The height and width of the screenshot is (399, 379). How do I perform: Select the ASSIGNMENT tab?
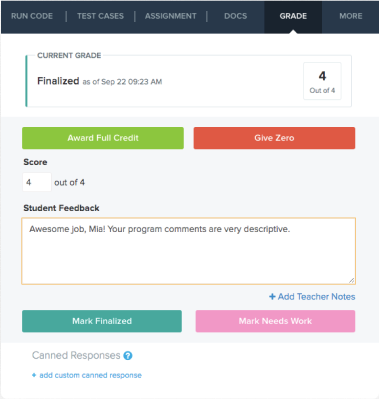coord(171,16)
